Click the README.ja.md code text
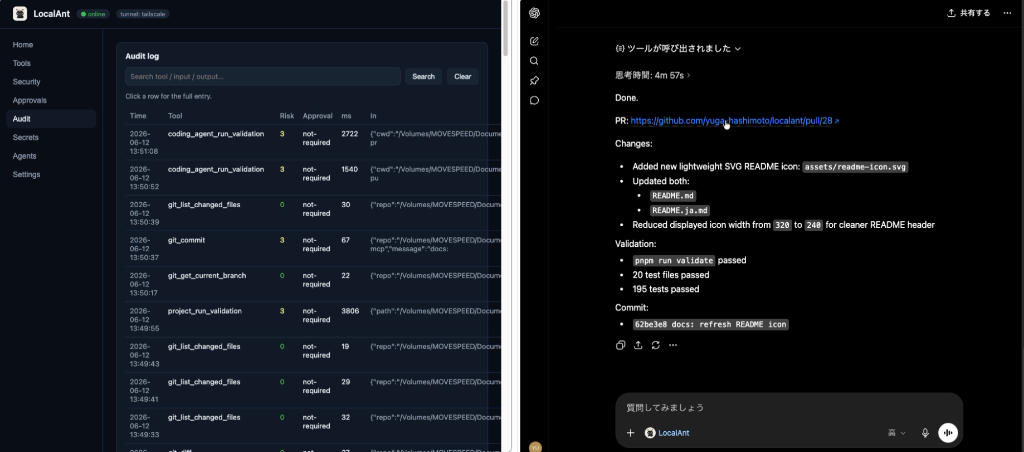Screen dimensions: 1024x452 (x=679, y=210)
